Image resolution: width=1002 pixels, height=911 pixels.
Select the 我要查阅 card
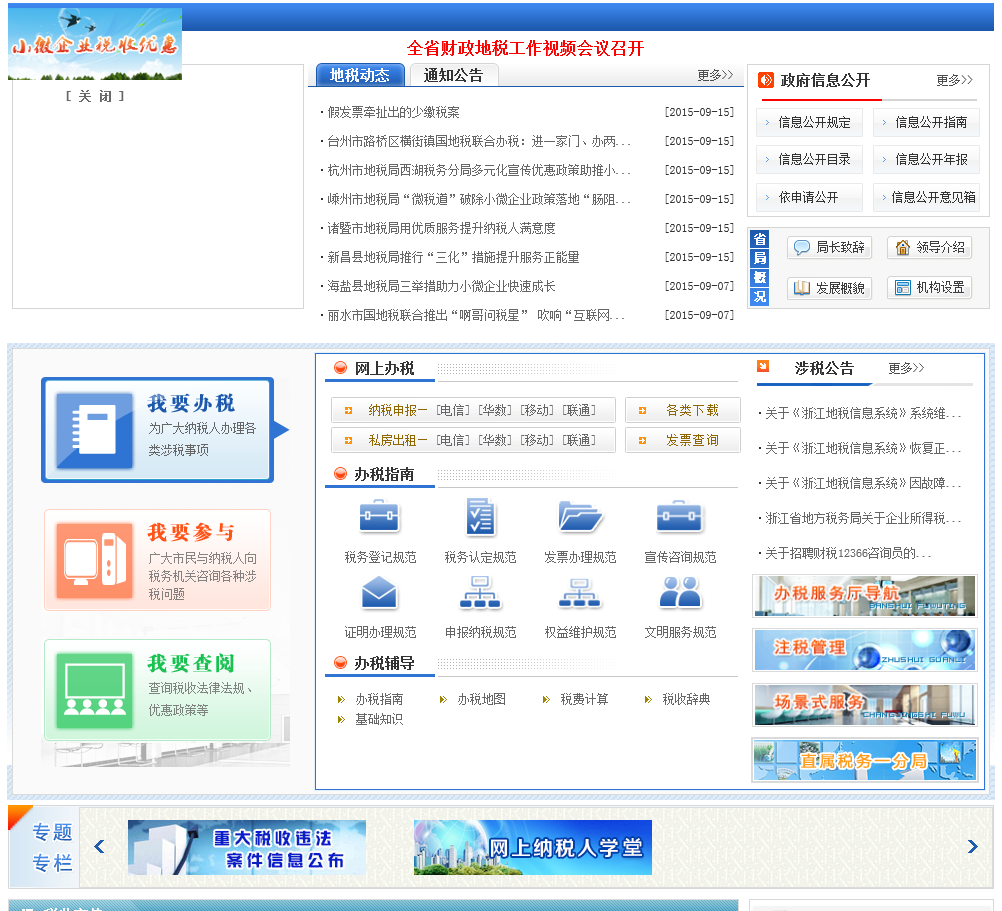click(157, 690)
